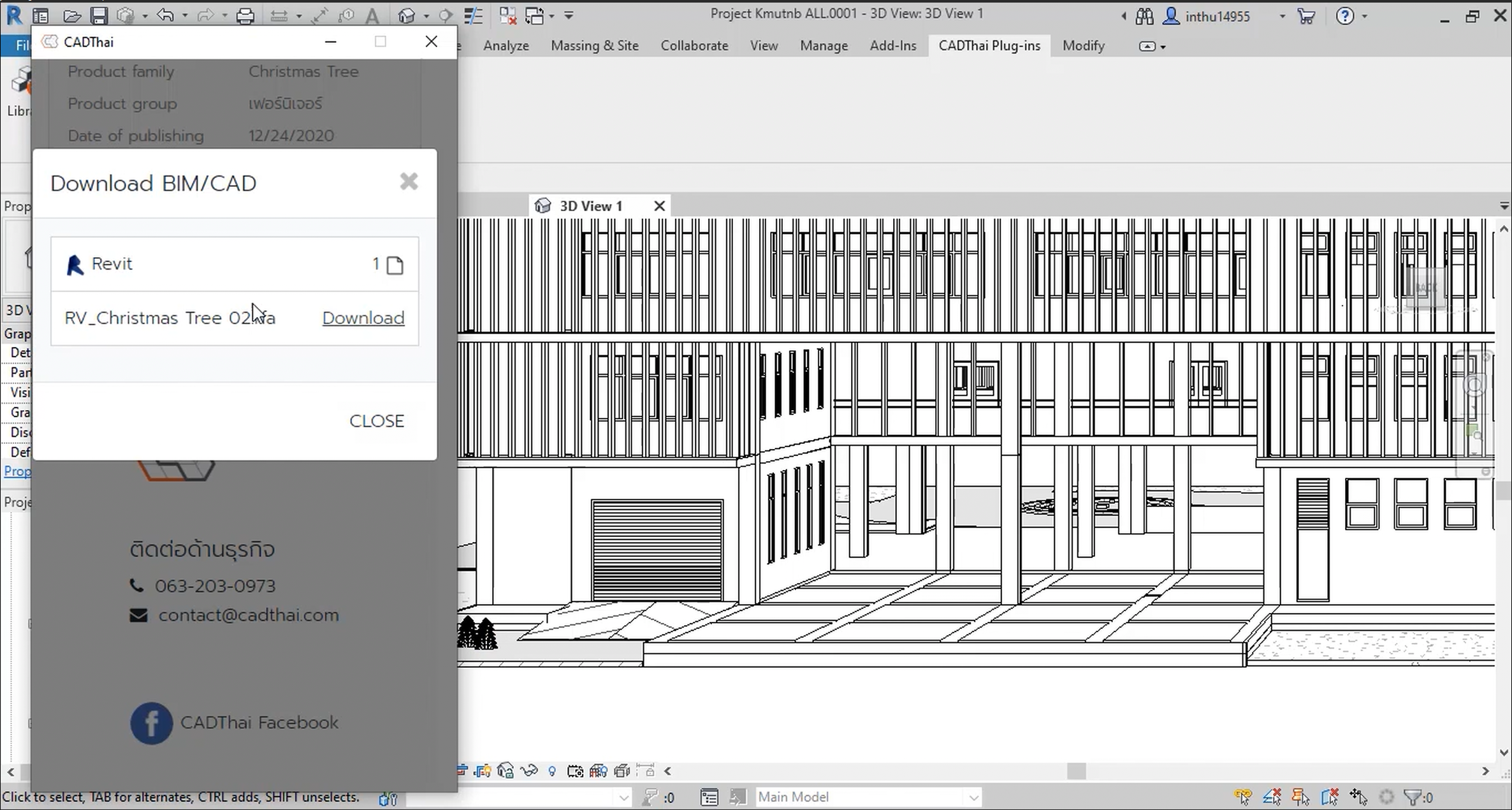
Task: Switch to the Add-Ins ribbon tab
Action: [x=893, y=46]
